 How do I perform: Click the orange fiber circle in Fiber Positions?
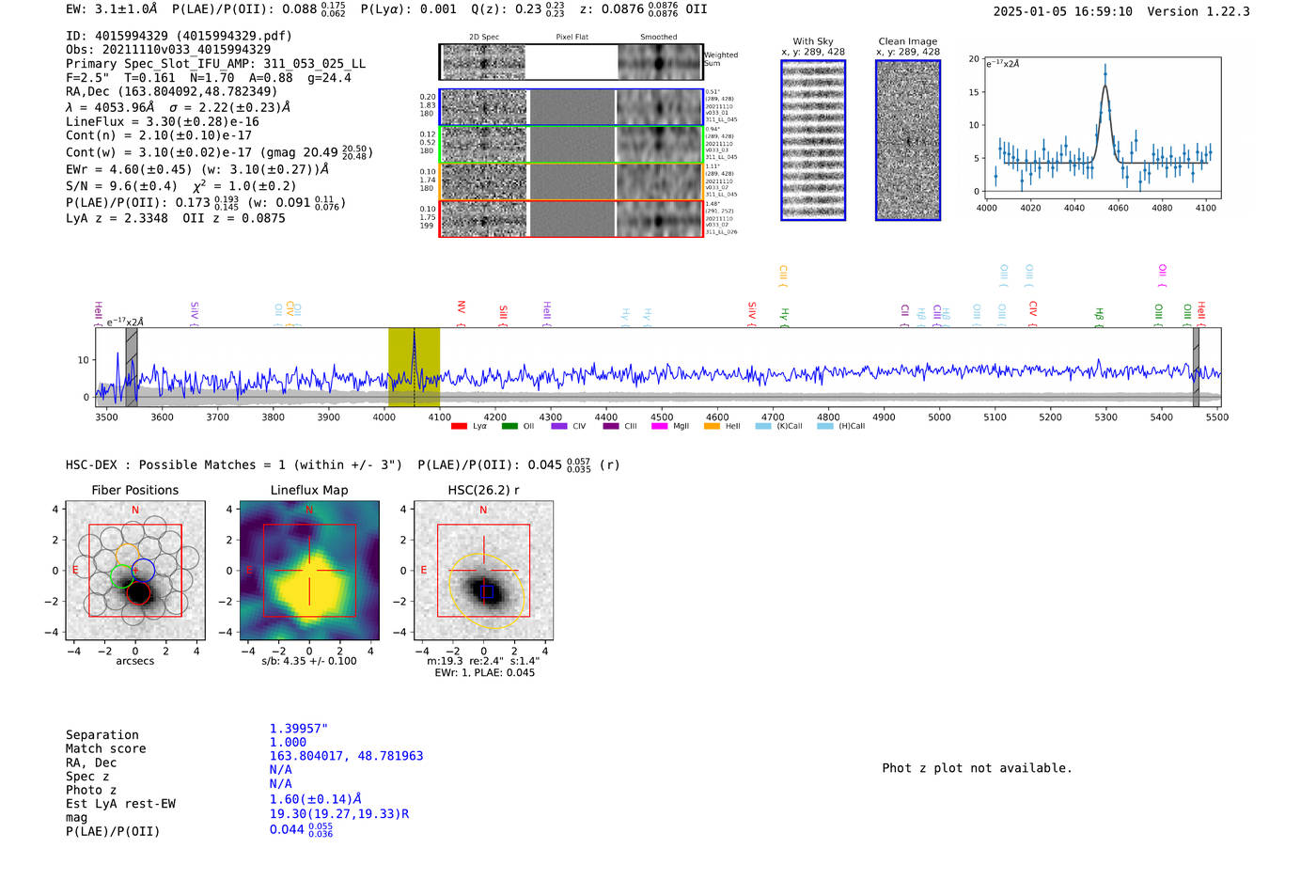(127, 555)
